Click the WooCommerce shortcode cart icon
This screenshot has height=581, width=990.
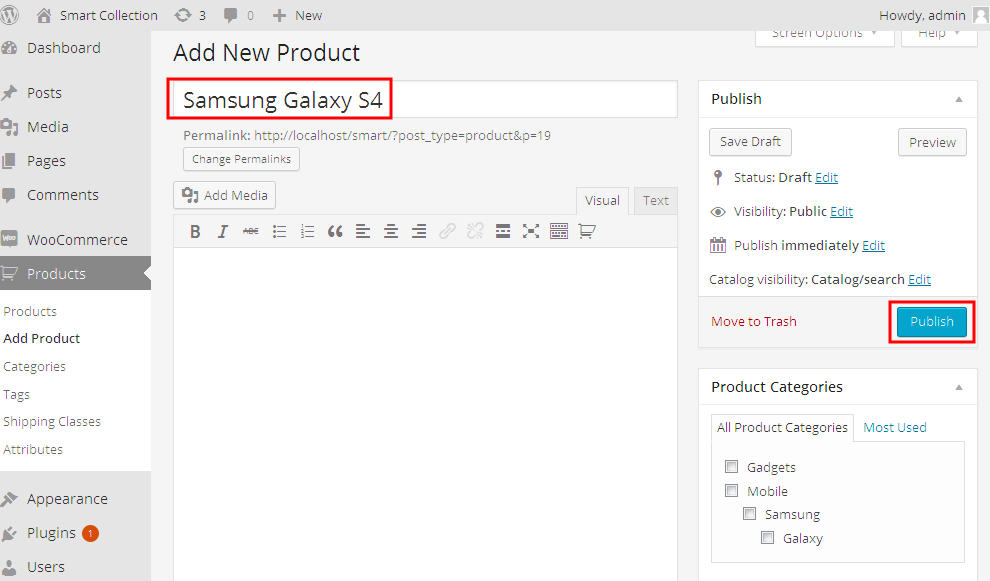click(587, 232)
